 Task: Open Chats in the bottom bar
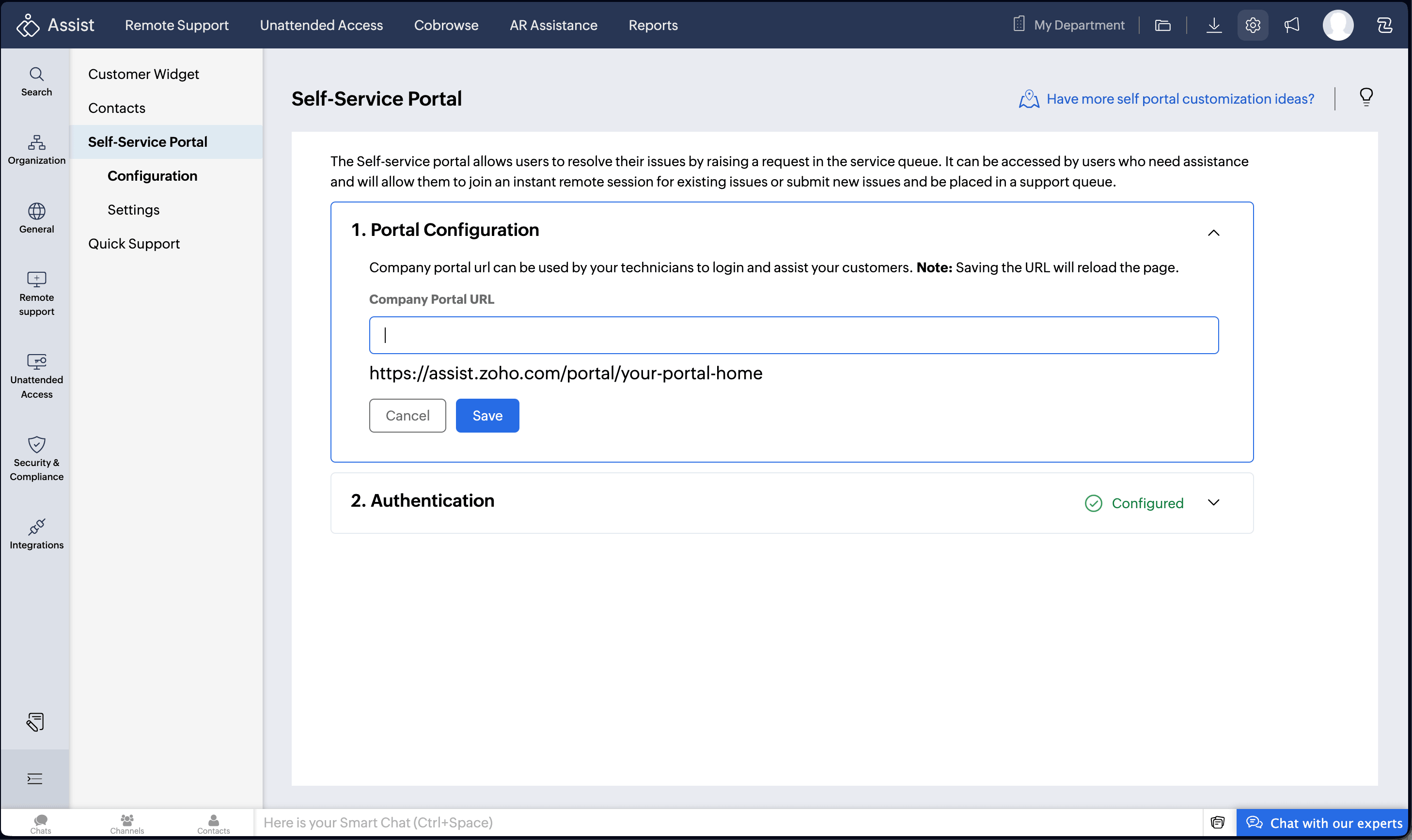click(40, 824)
